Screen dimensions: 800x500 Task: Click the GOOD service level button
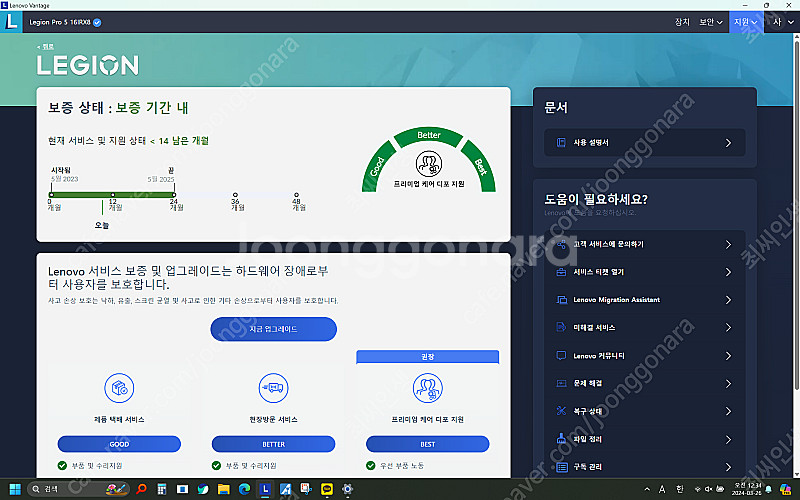tap(119, 444)
